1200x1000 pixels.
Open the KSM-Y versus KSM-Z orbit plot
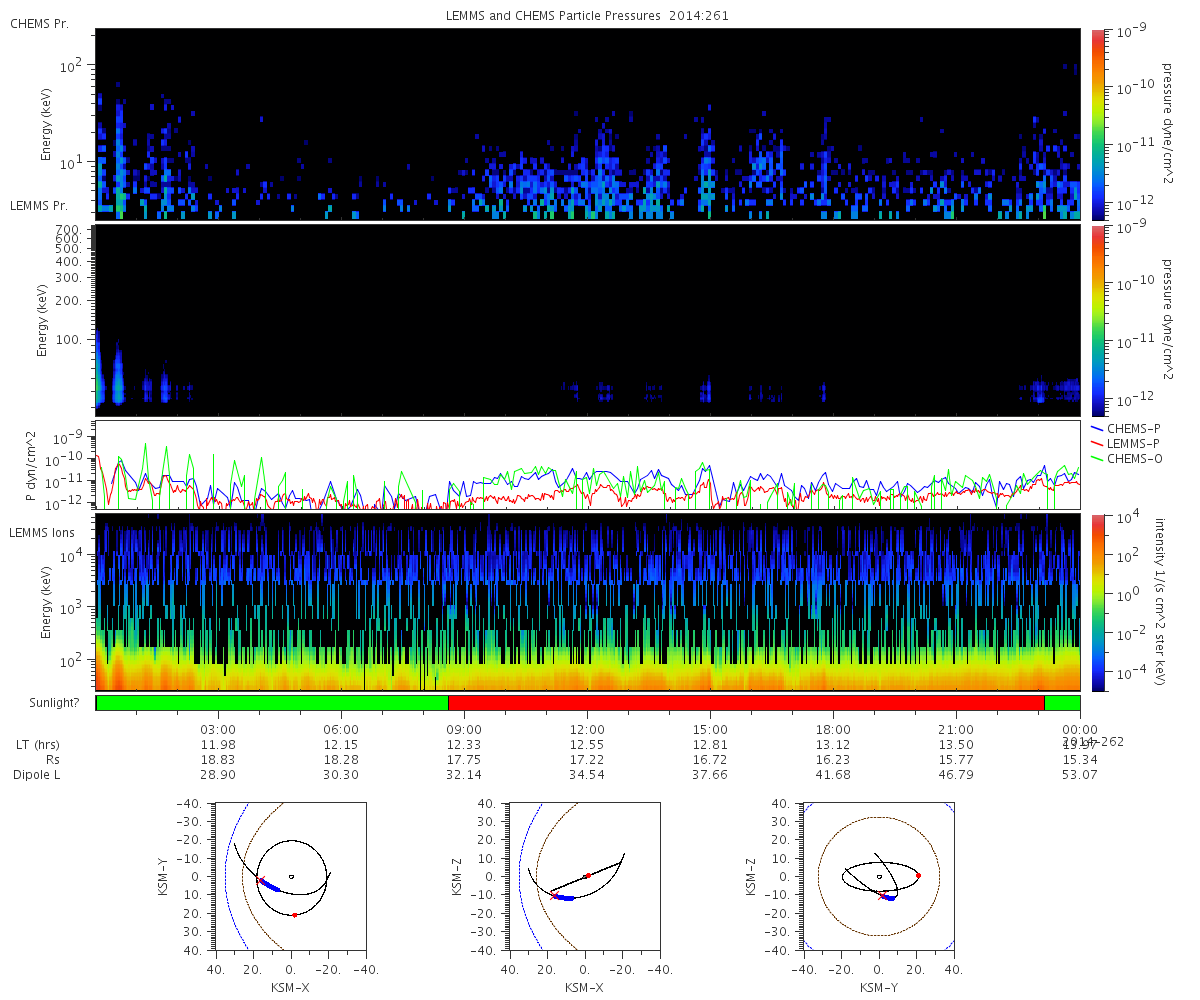coord(878,876)
